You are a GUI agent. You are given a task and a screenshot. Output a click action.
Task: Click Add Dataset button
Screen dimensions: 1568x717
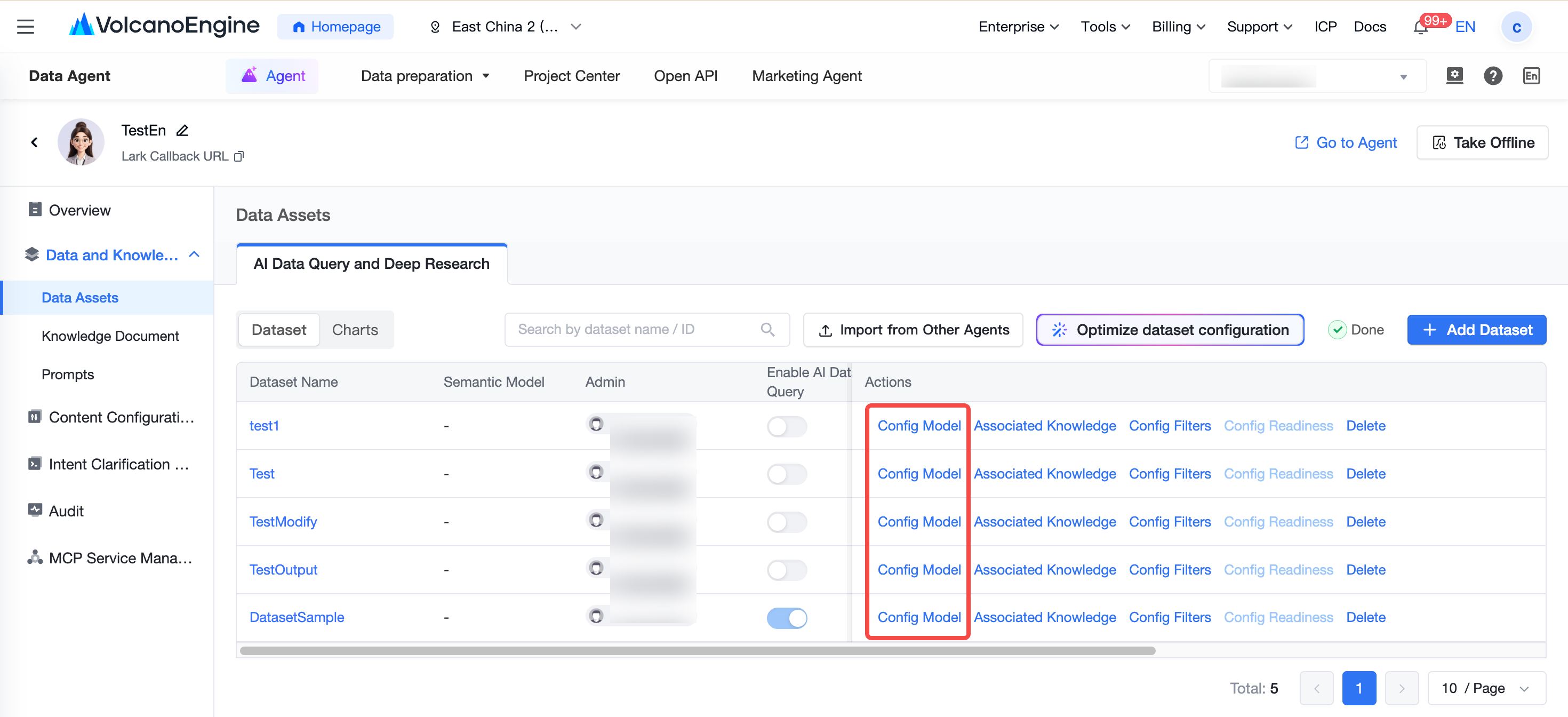pyautogui.click(x=1476, y=329)
